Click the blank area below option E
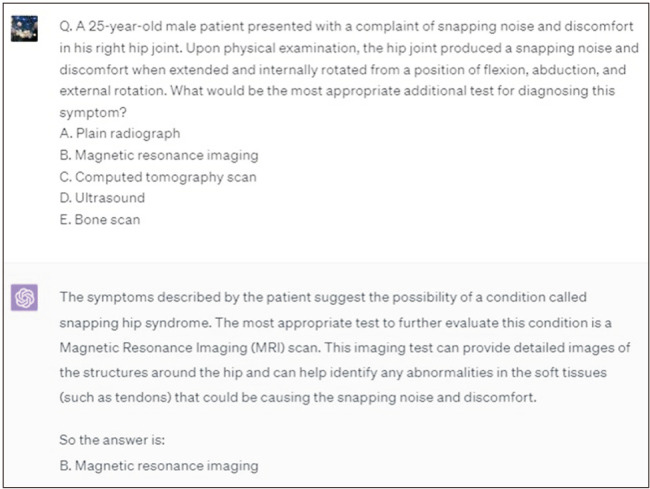The height and width of the screenshot is (489, 650). pos(325,244)
